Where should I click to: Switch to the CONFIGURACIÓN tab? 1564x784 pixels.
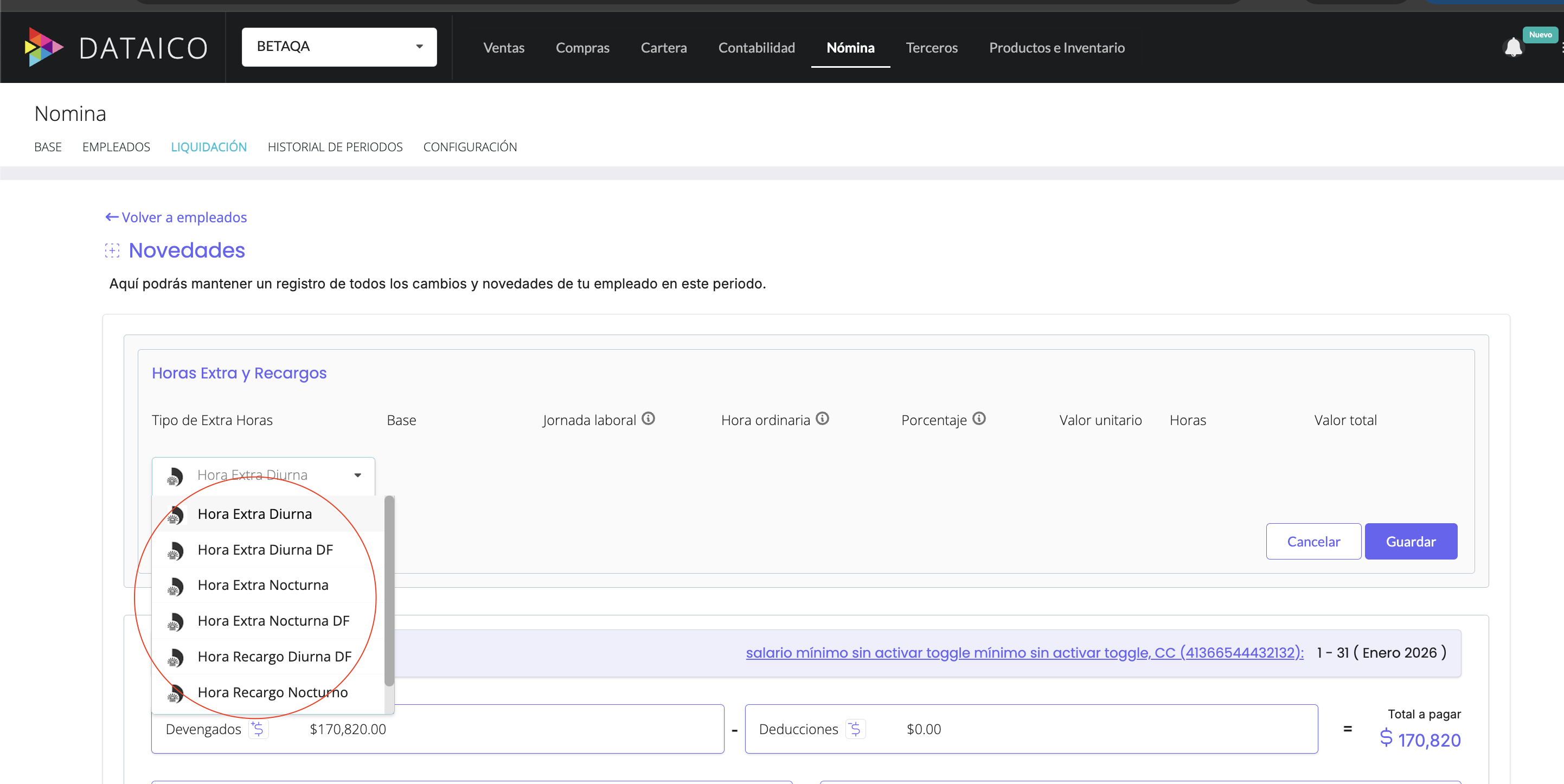tap(470, 147)
